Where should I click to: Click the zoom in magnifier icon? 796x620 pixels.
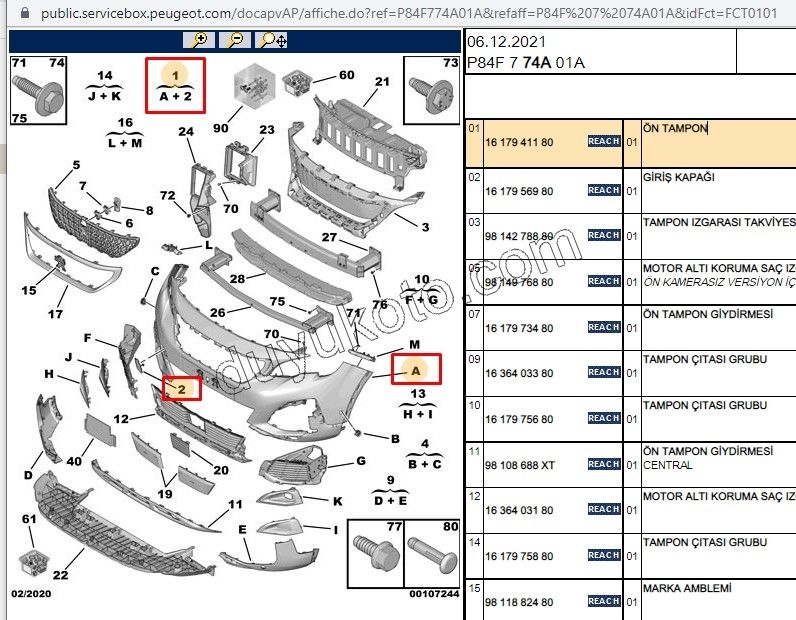(199, 40)
